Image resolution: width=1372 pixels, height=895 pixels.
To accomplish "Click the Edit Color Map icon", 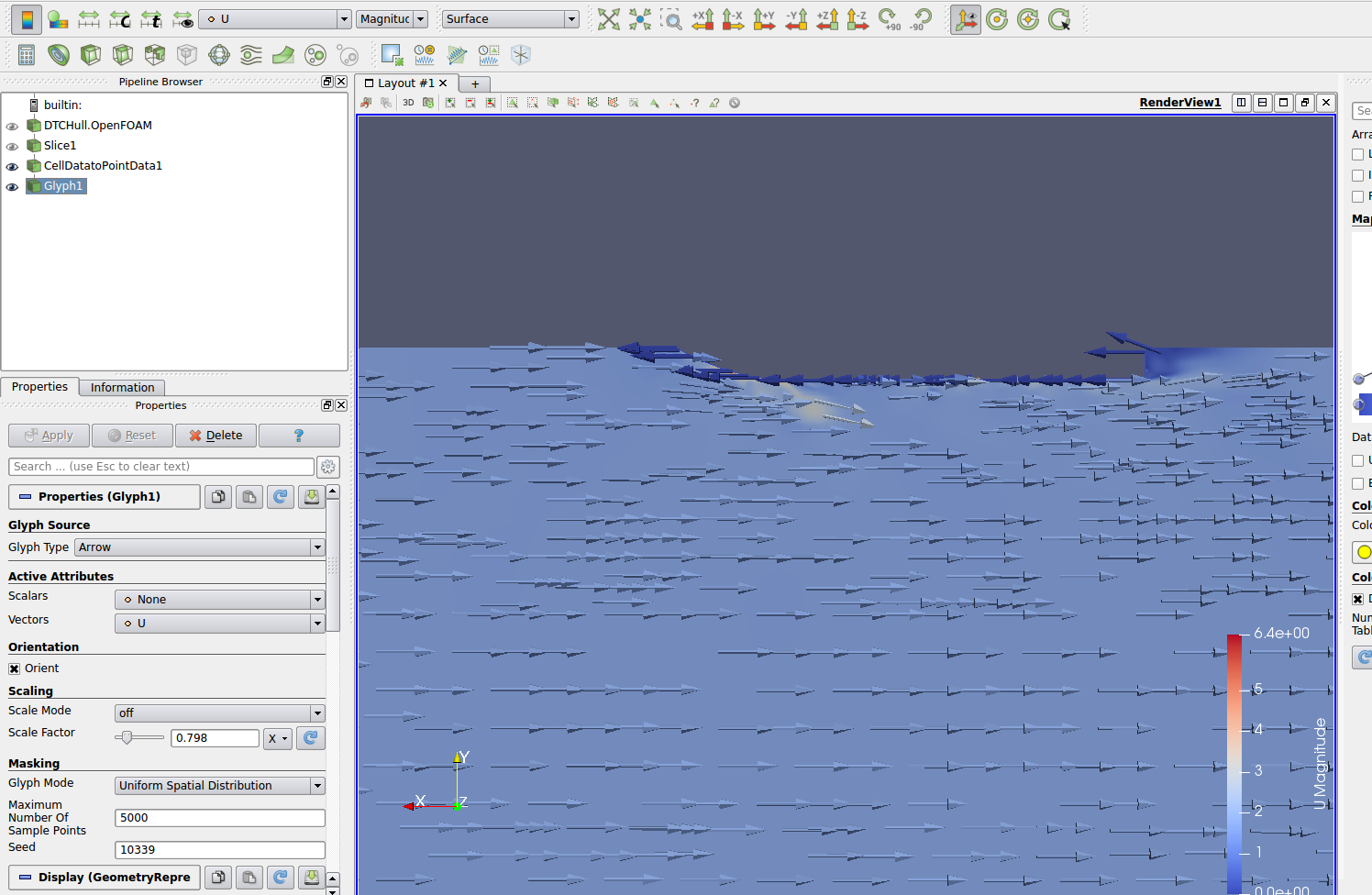I will click(x=57, y=19).
